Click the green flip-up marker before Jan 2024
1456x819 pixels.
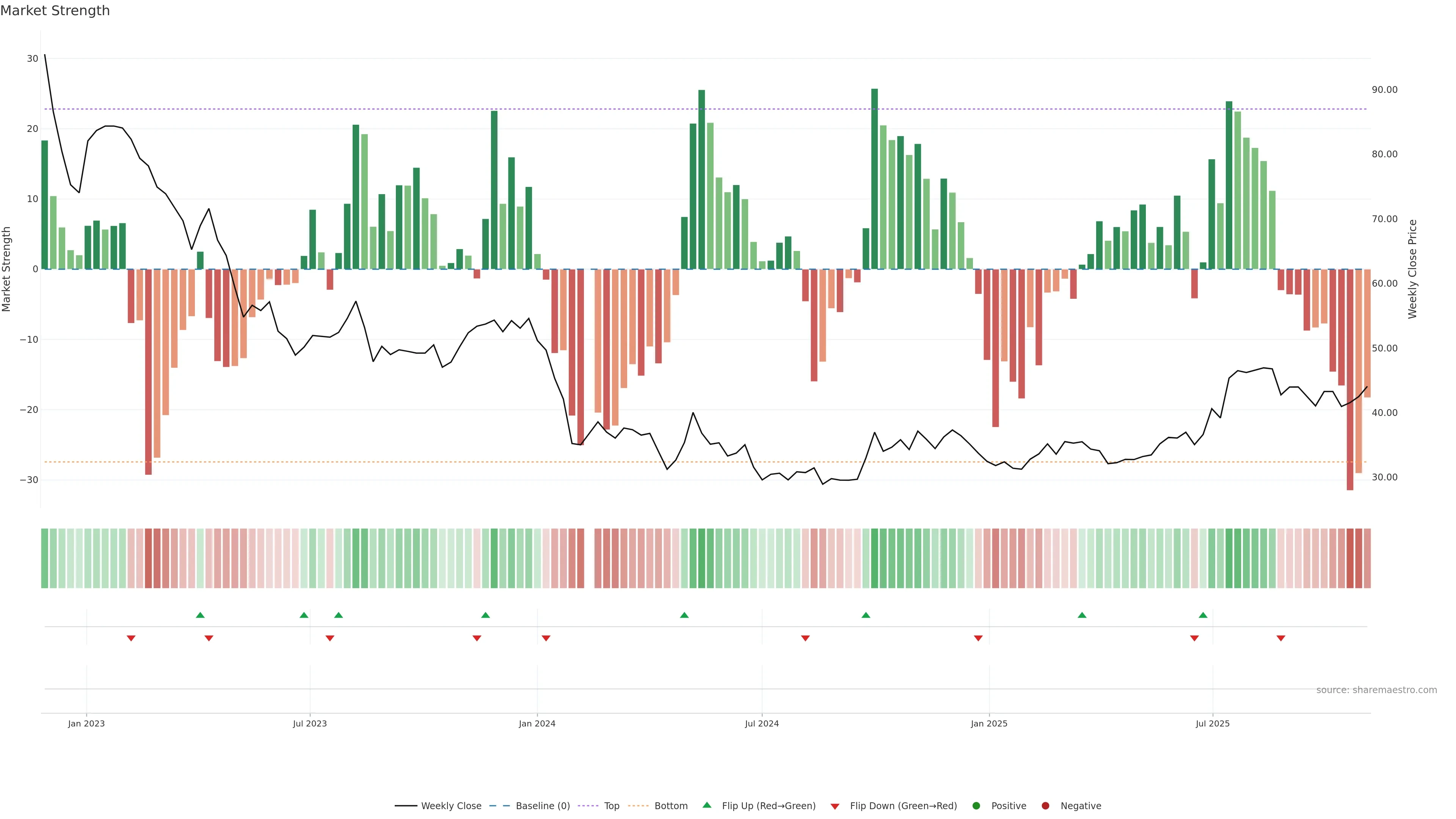485,615
